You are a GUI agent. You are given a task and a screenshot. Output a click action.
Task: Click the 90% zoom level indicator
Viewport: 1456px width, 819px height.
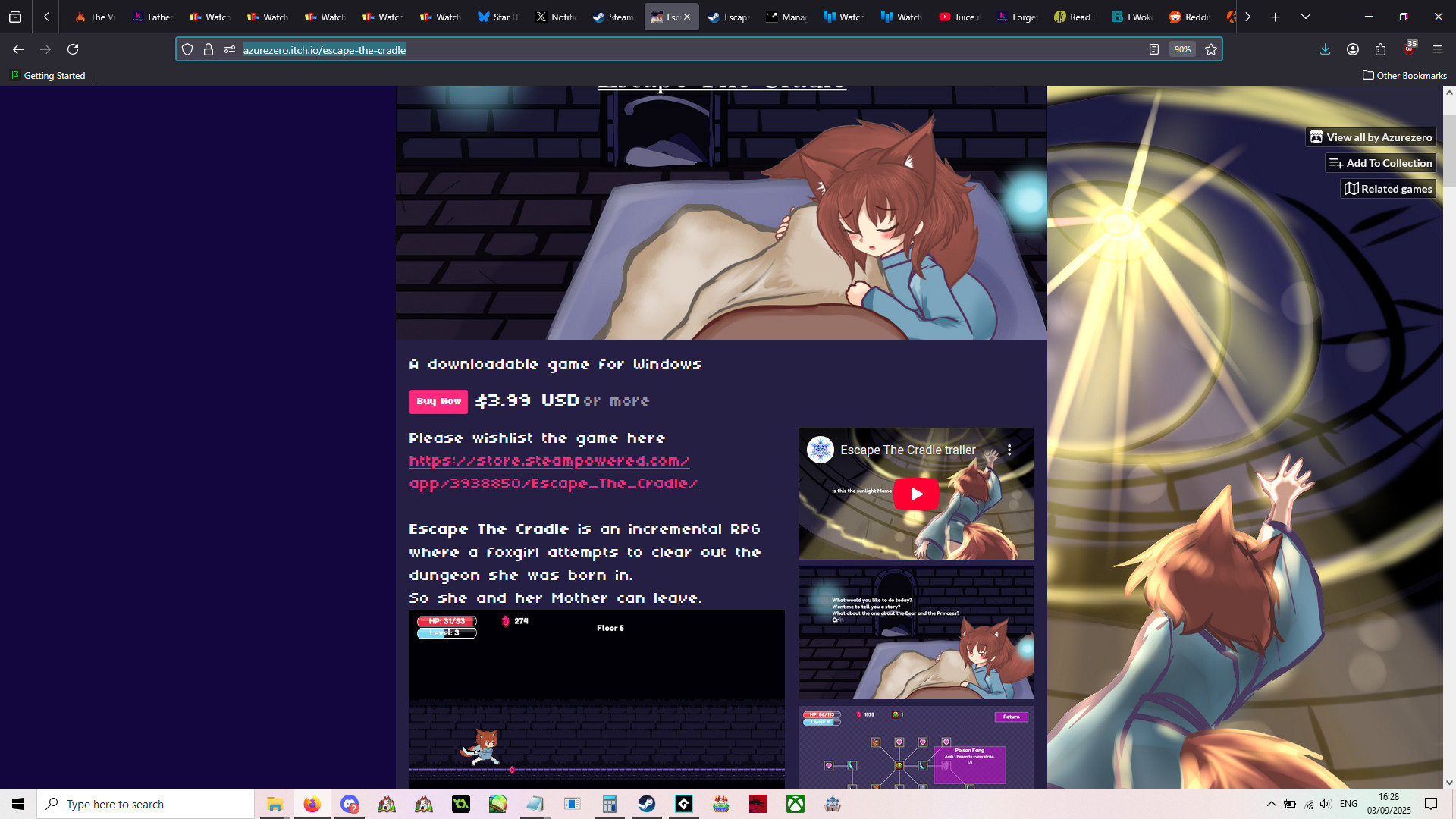point(1182,49)
